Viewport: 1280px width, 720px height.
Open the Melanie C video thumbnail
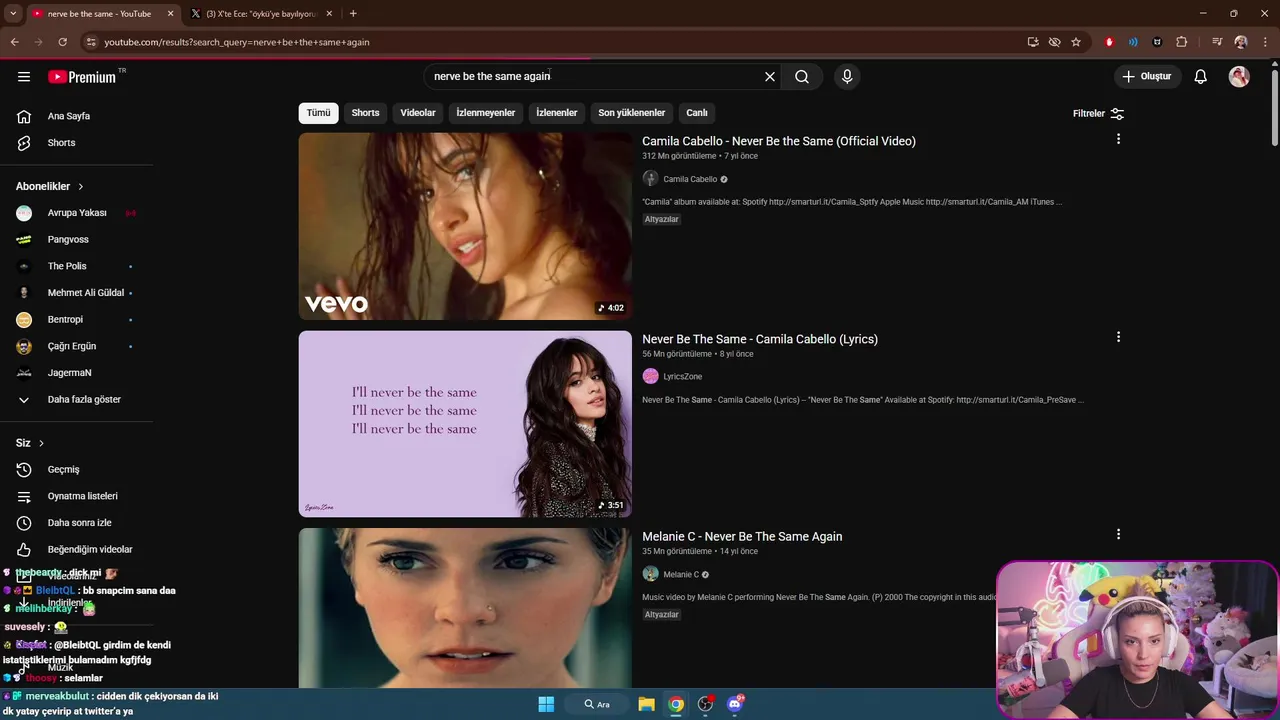coord(465,608)
